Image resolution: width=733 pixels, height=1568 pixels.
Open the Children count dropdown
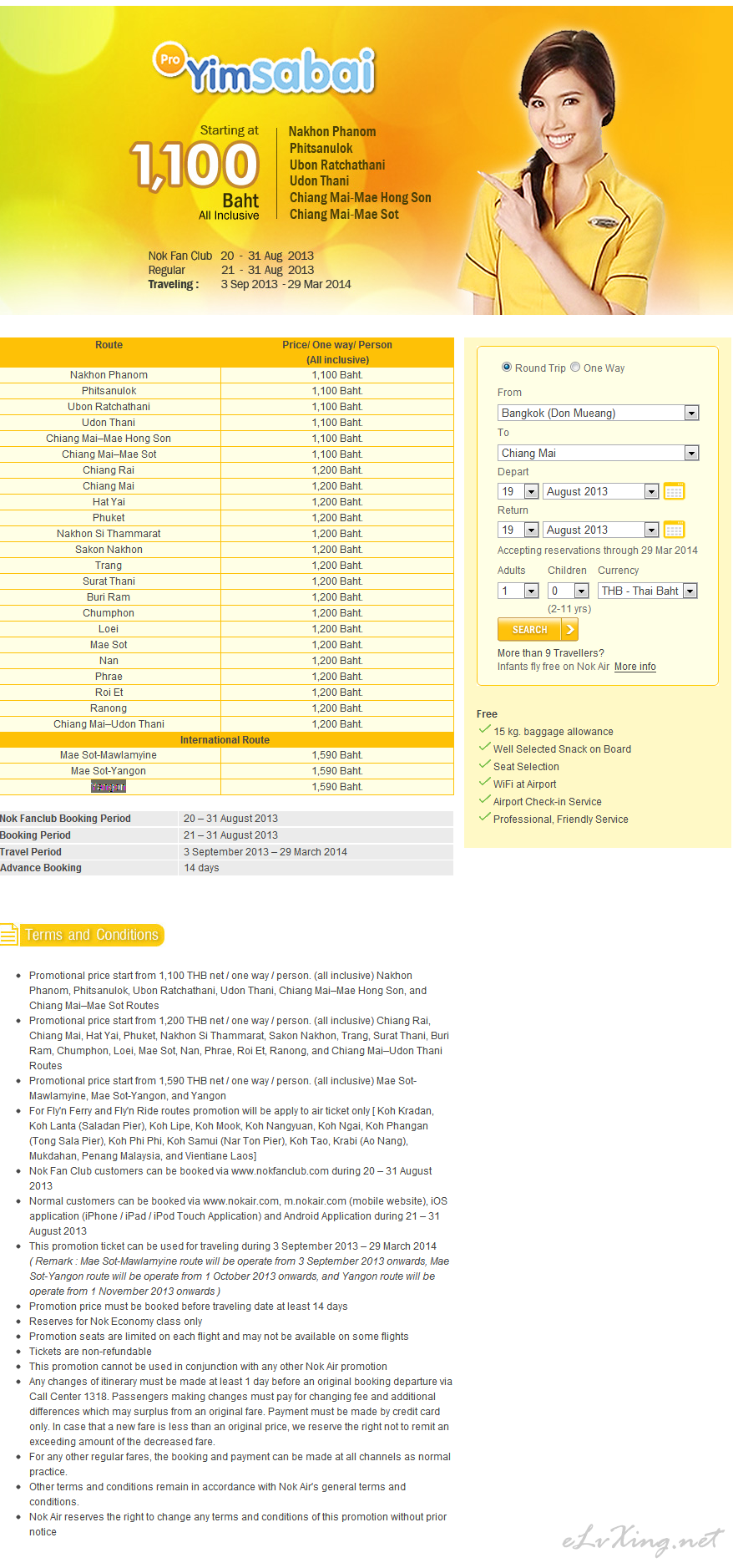click(569, 591)
